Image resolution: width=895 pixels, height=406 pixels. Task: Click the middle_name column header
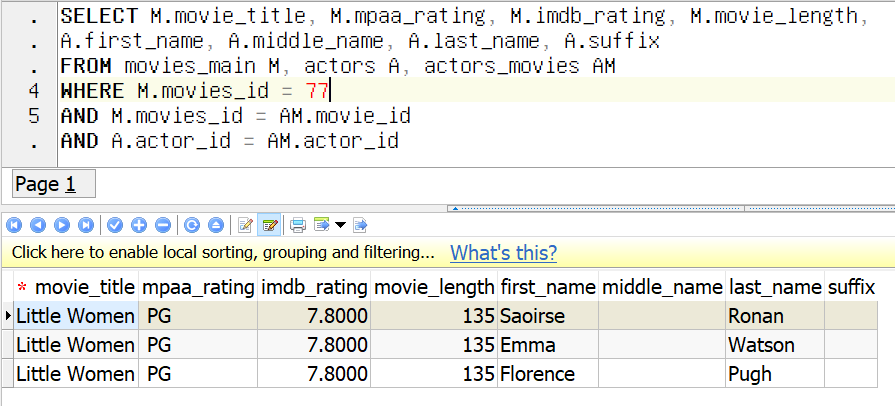[x=662, y=287]
